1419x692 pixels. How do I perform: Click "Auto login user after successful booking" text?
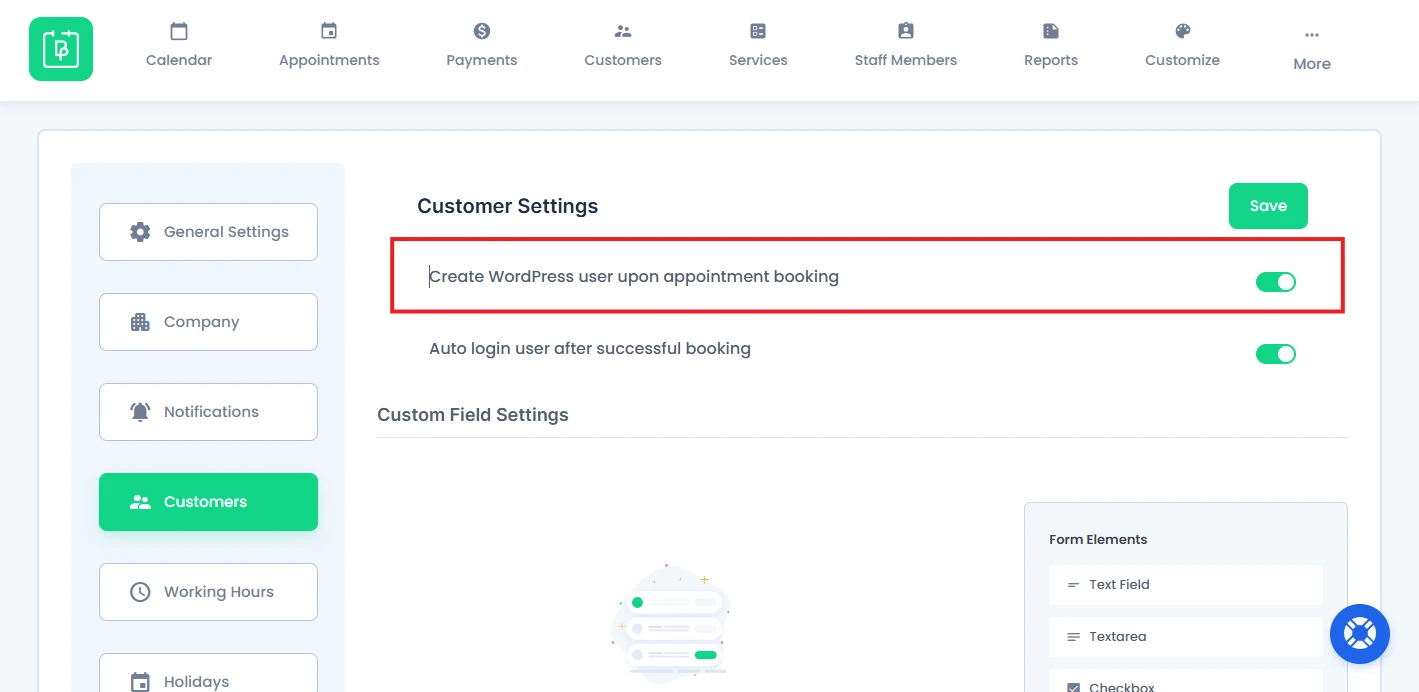coord(590,349)
